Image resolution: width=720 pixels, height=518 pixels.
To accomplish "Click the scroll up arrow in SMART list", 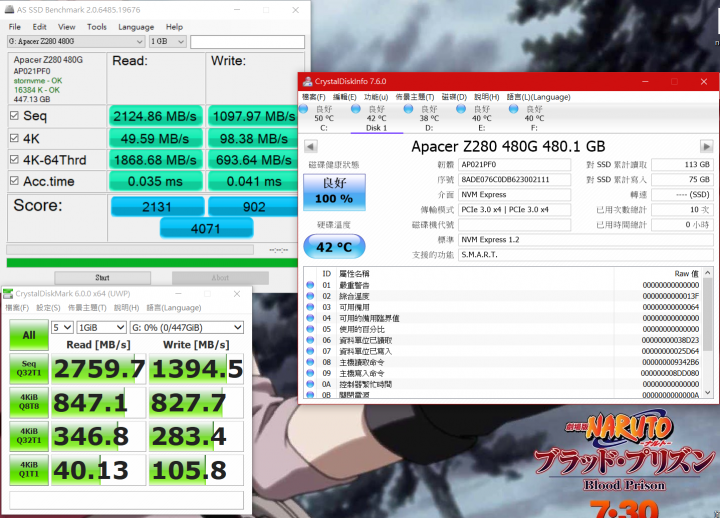I will [x=708, y=273].
